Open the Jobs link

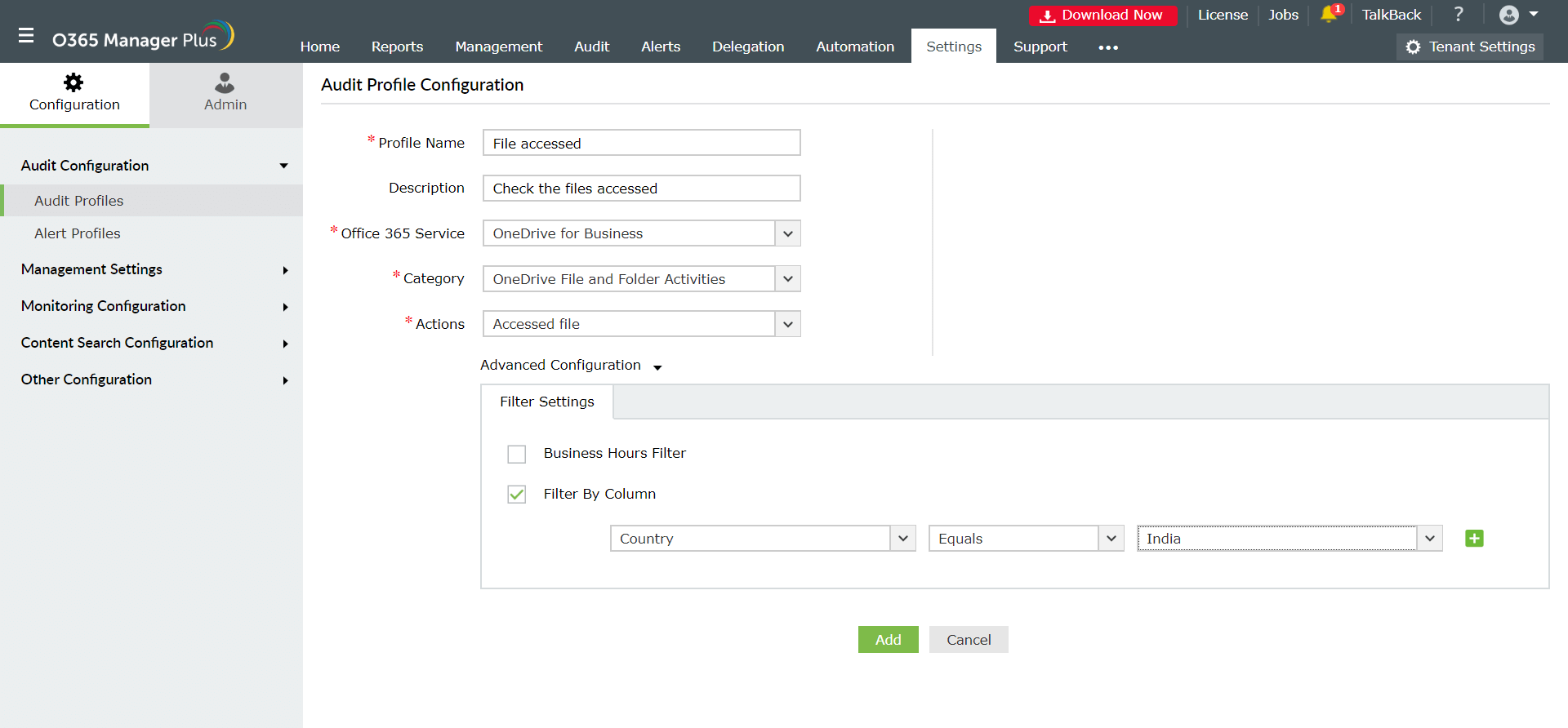click(1283, 15)
